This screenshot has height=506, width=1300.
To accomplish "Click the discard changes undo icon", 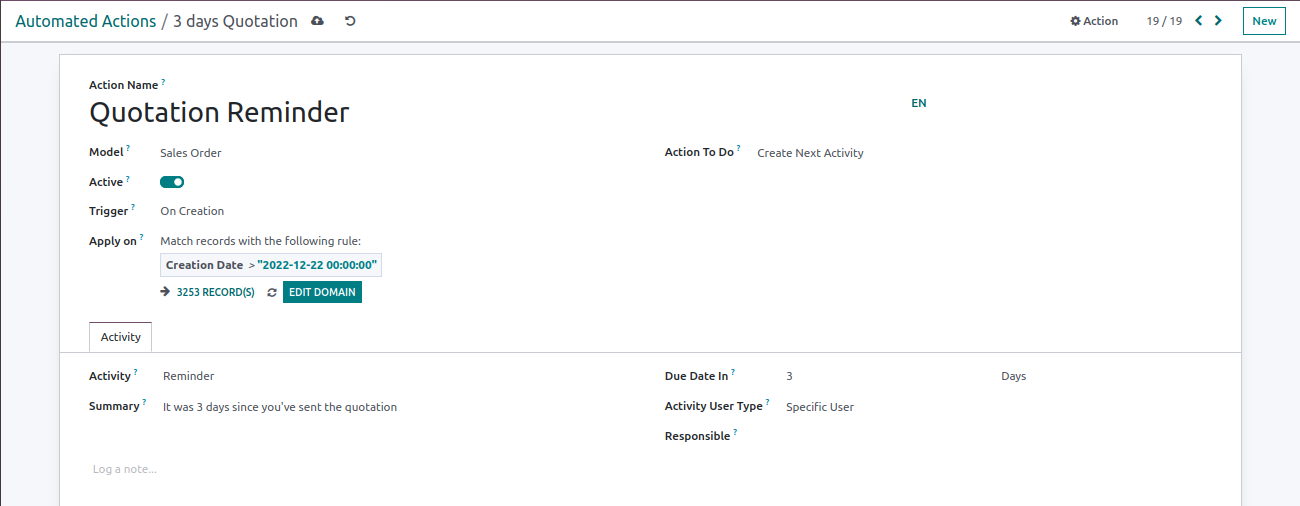I will [350, 21].
